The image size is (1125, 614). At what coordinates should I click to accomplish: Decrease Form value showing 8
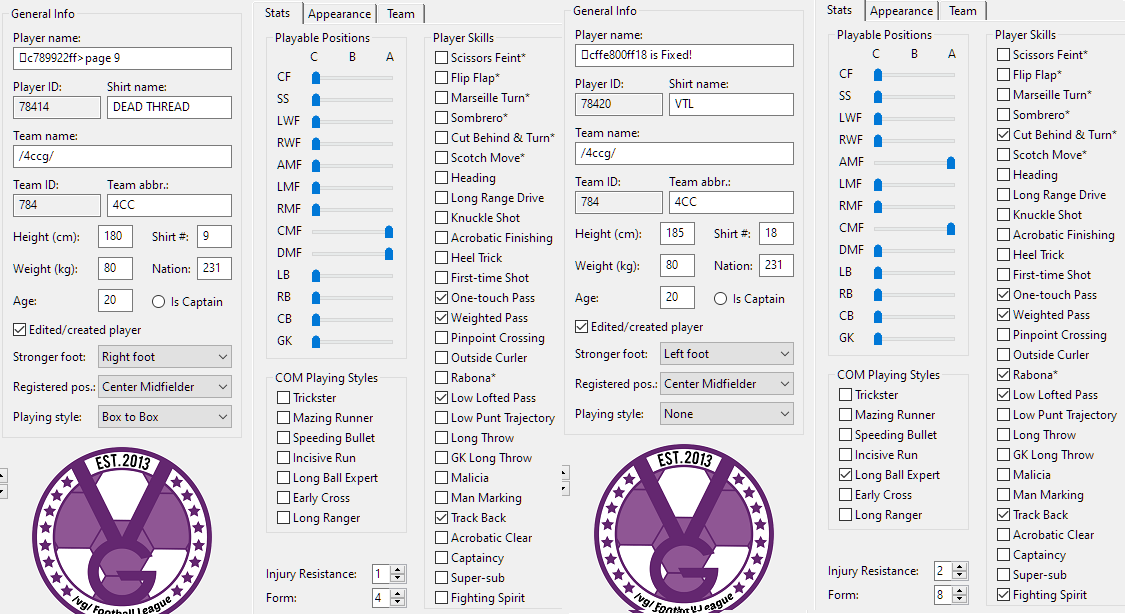click(x=959, y=599)
